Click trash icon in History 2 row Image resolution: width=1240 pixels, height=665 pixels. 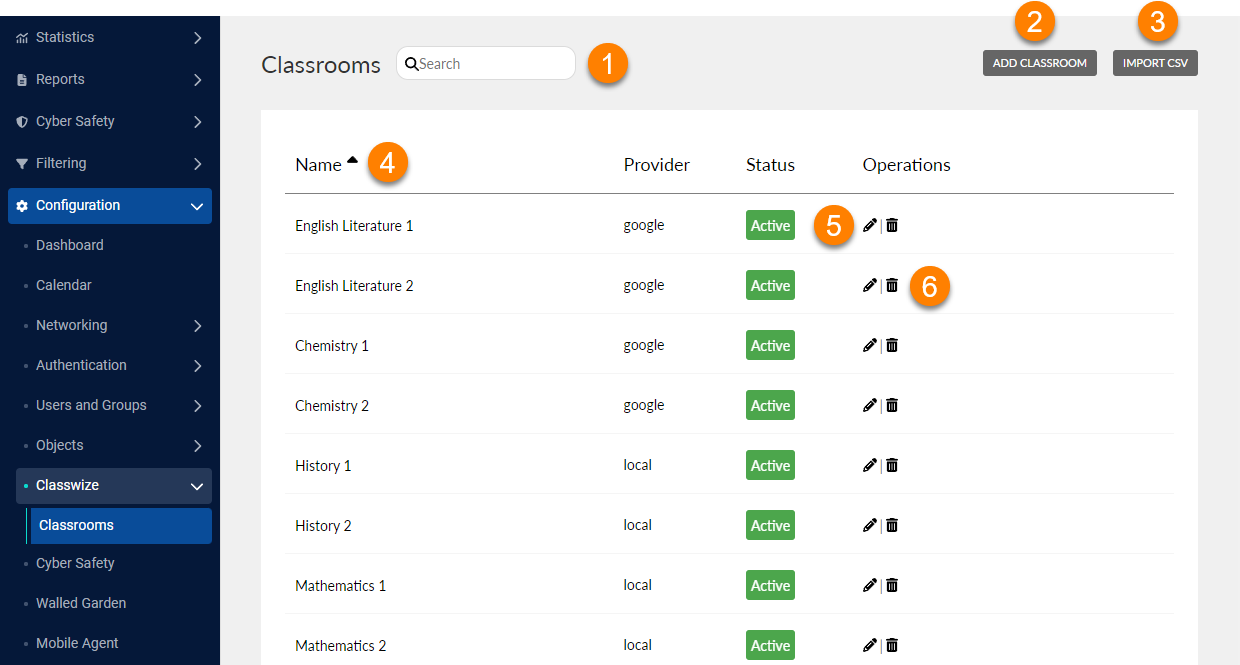coord(892,526)
